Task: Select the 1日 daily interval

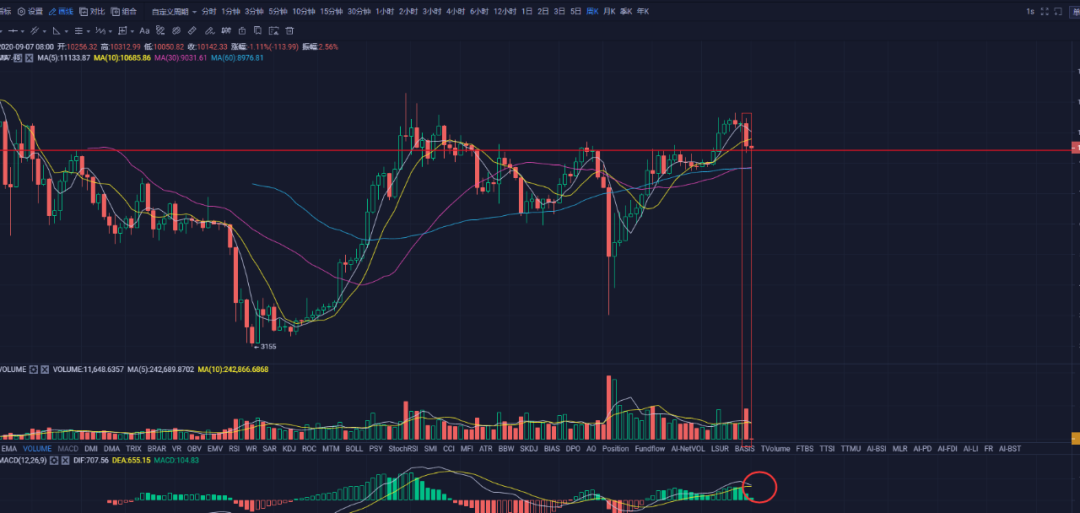Action: click(527, 11)
